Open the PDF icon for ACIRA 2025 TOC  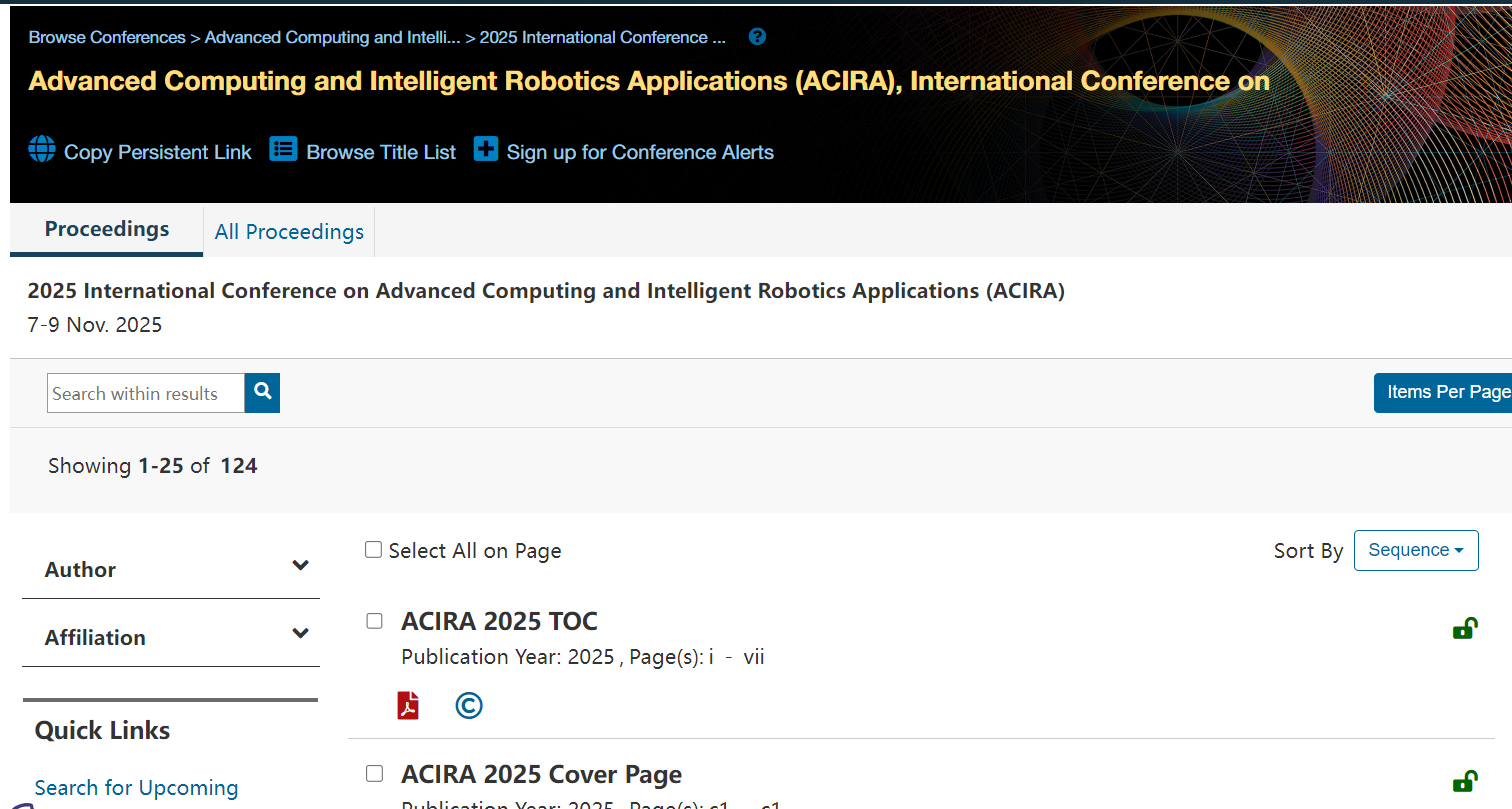pos(408,706)
